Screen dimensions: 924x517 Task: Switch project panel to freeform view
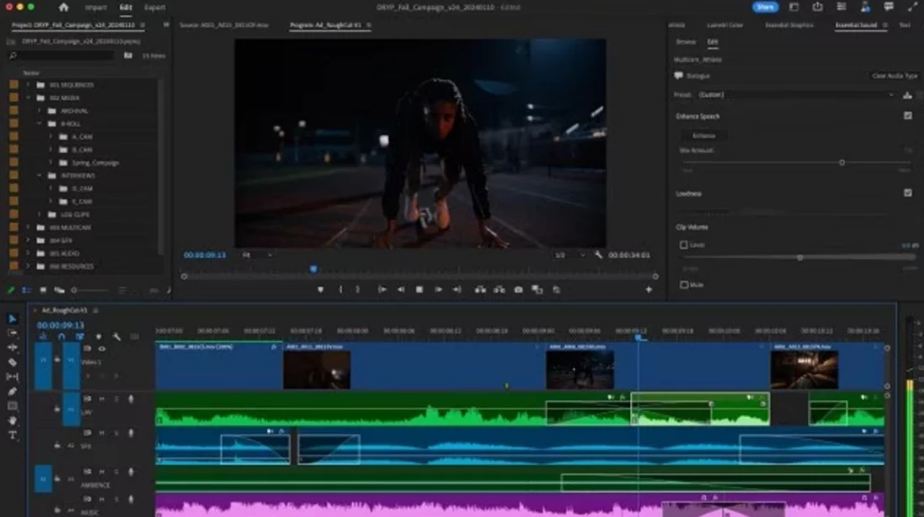pos(60,290)
